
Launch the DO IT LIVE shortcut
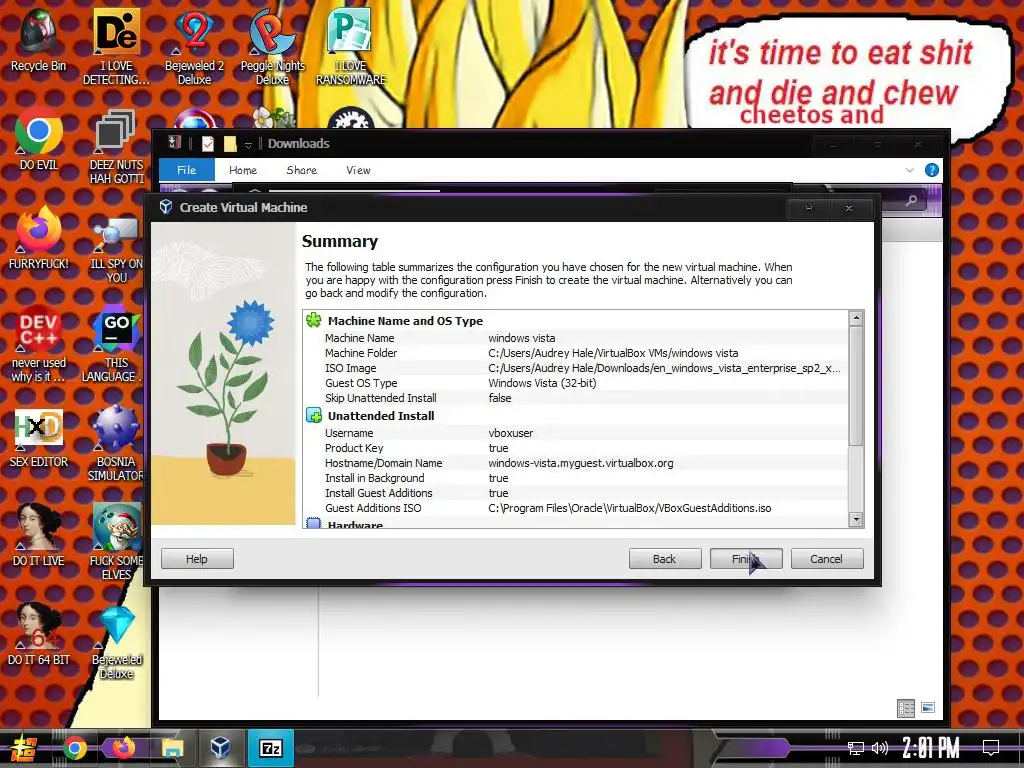pyautogui.click(x=38, y=536)
